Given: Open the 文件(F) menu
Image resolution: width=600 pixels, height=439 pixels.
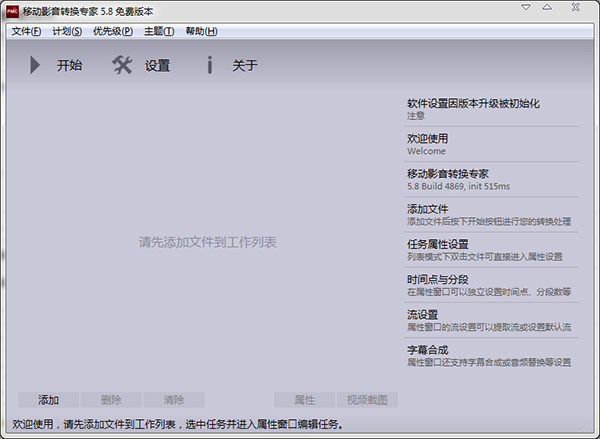Looking at the screenshot, I should [x=26, y=31].
